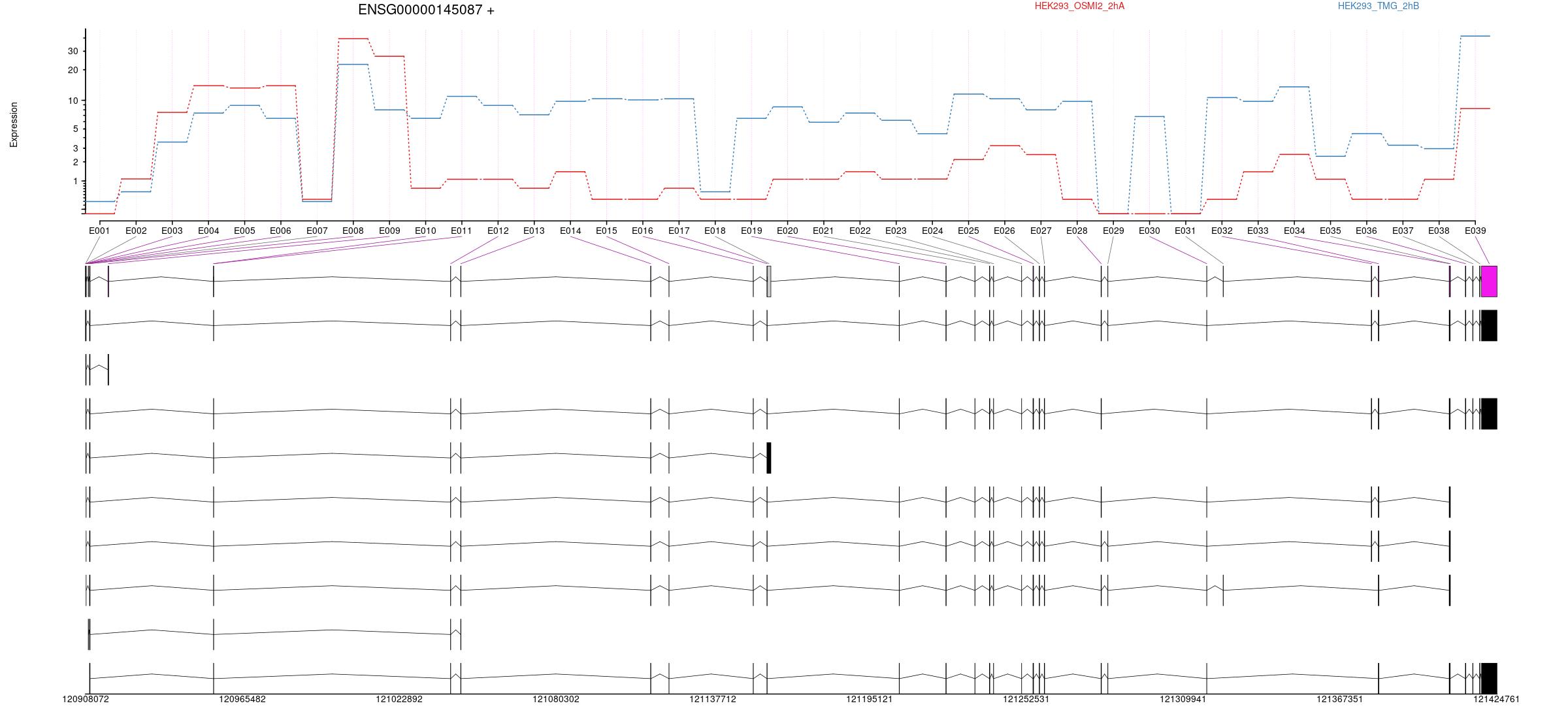The width and height of the screenshot is (1568, 712).
Task: Click exon label E027
Action: (1041, 231)
